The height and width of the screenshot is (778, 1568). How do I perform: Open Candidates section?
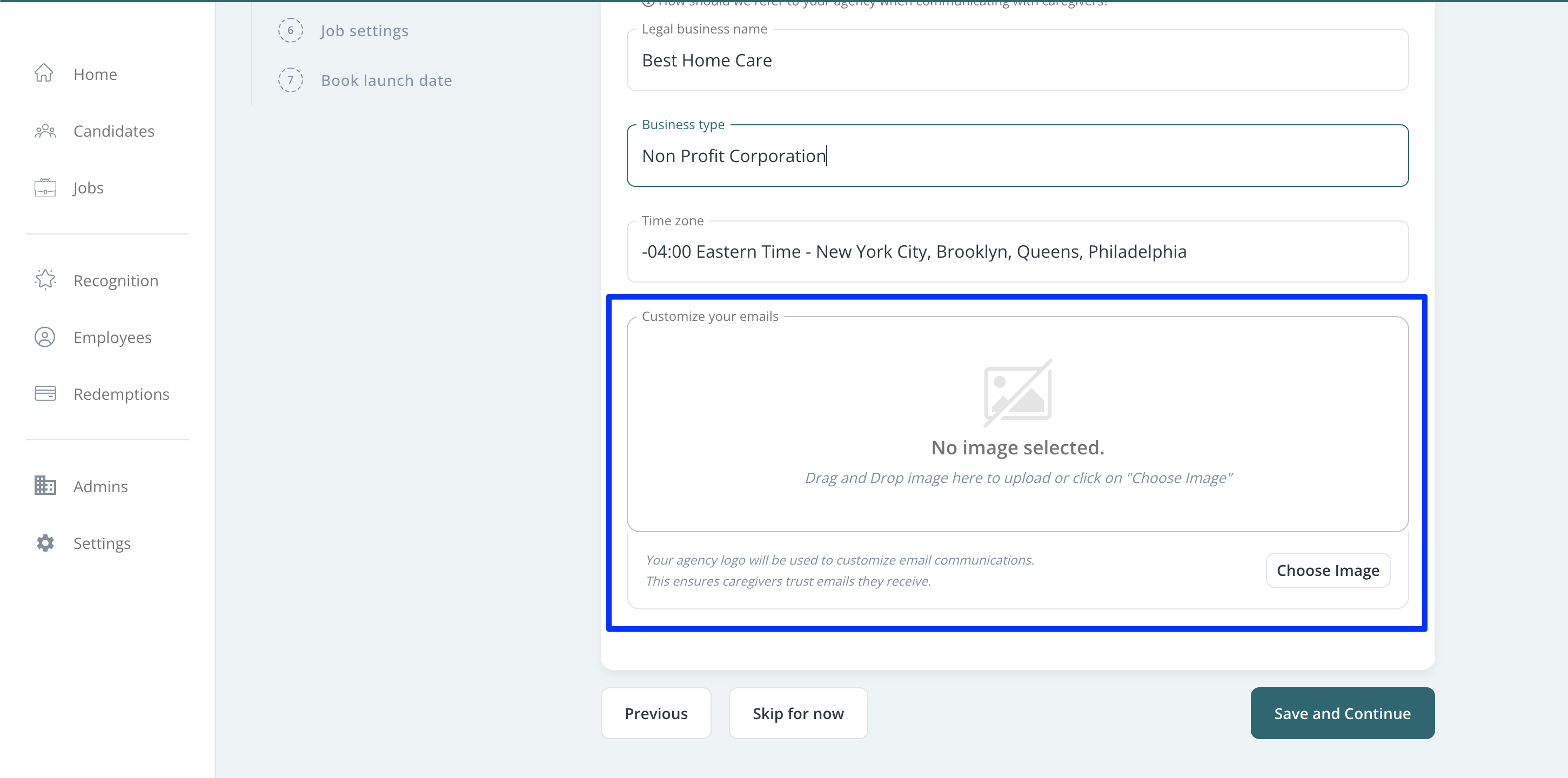click(x=114, y=131)
